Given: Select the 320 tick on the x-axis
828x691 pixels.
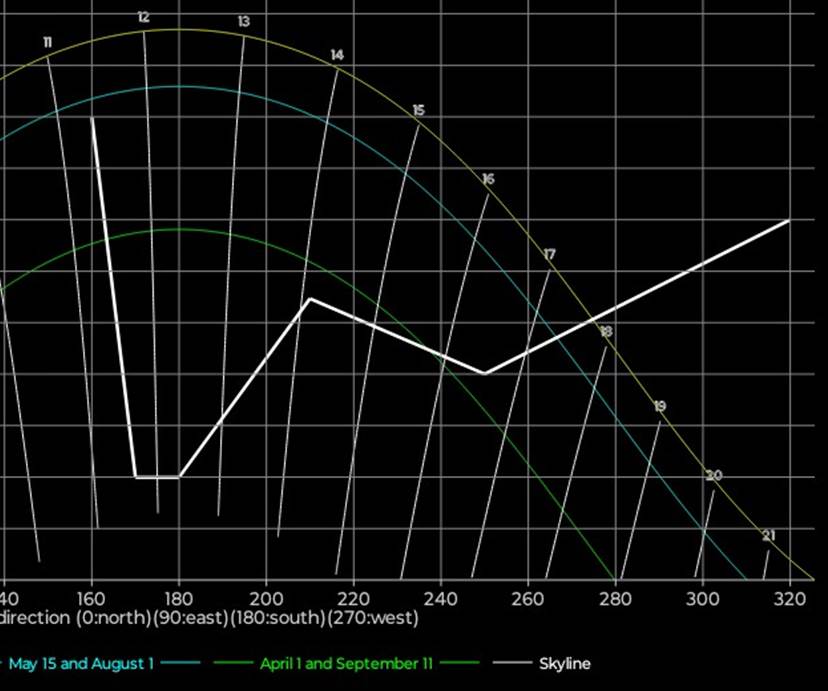Looking at the screenshot, I should click(789, 598).
